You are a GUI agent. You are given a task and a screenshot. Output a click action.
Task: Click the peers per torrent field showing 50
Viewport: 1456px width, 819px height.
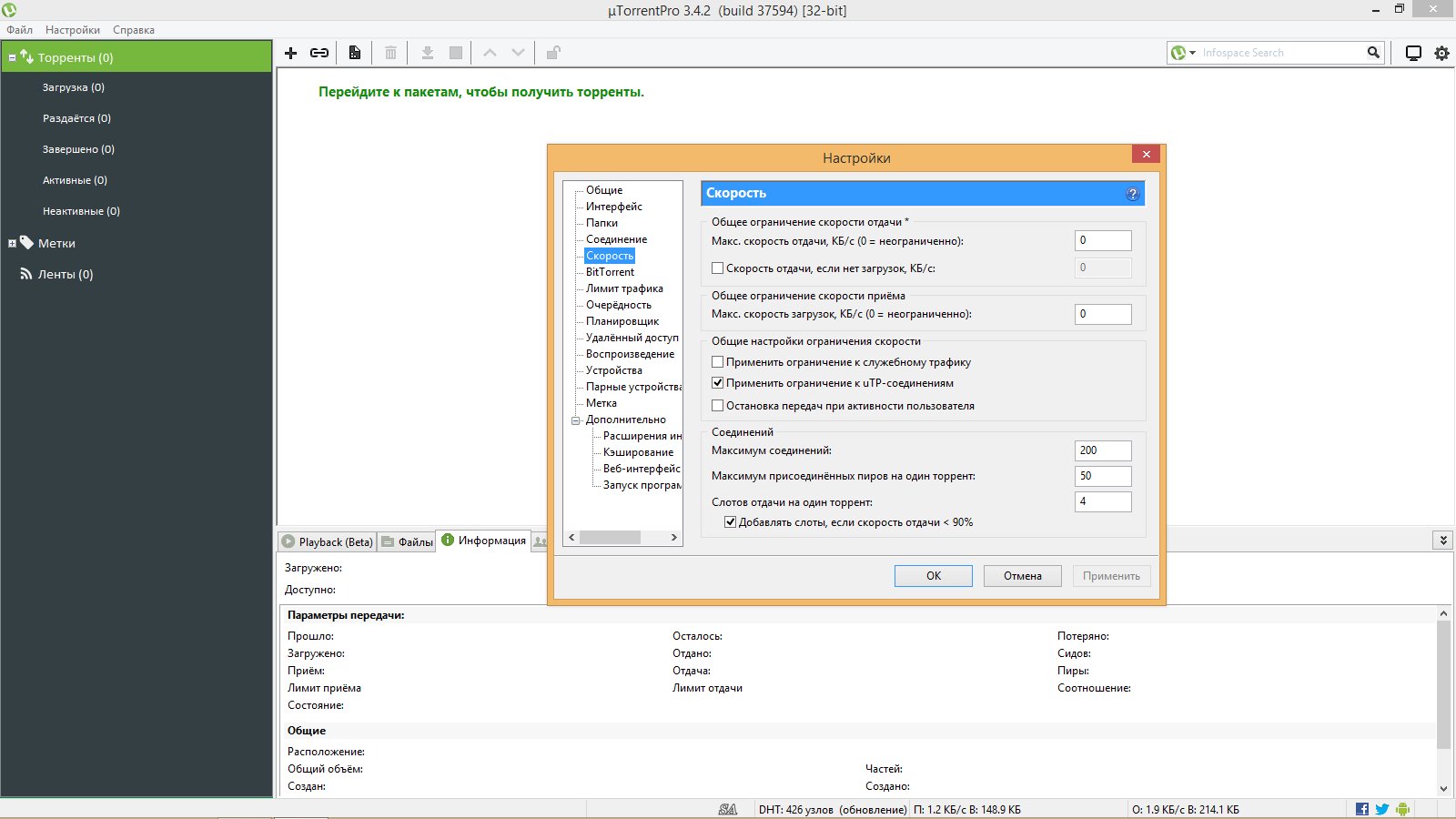click(x=1103, y=476)
